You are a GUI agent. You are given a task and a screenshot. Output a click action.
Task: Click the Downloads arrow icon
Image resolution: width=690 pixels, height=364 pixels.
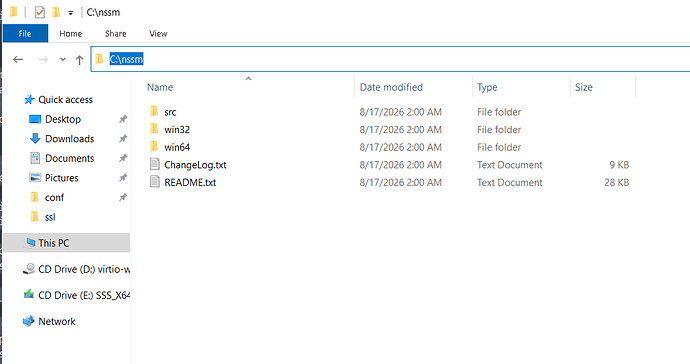(35, 139)
